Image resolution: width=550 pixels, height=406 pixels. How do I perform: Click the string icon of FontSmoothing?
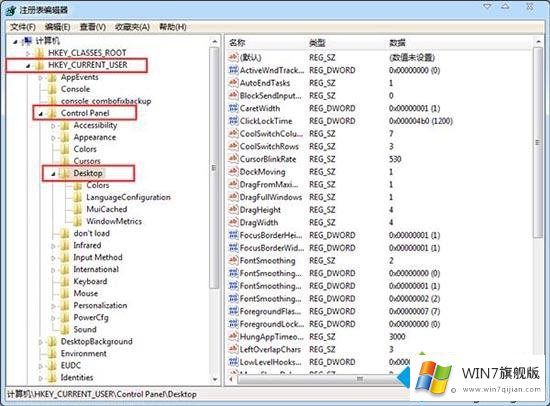tap(233, 260)
